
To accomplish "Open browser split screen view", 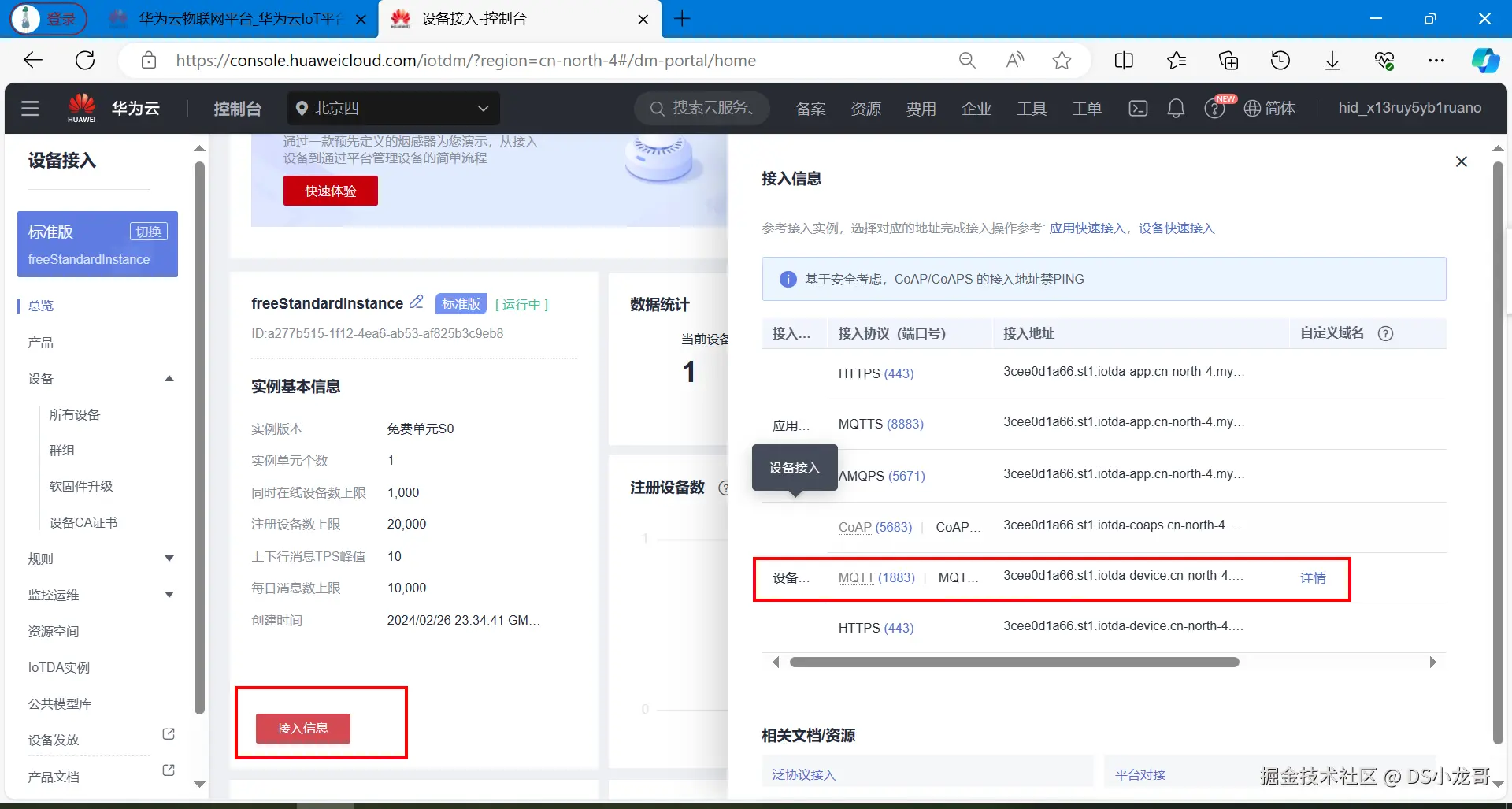I will pyautogui.click(x=1124, y=60).
